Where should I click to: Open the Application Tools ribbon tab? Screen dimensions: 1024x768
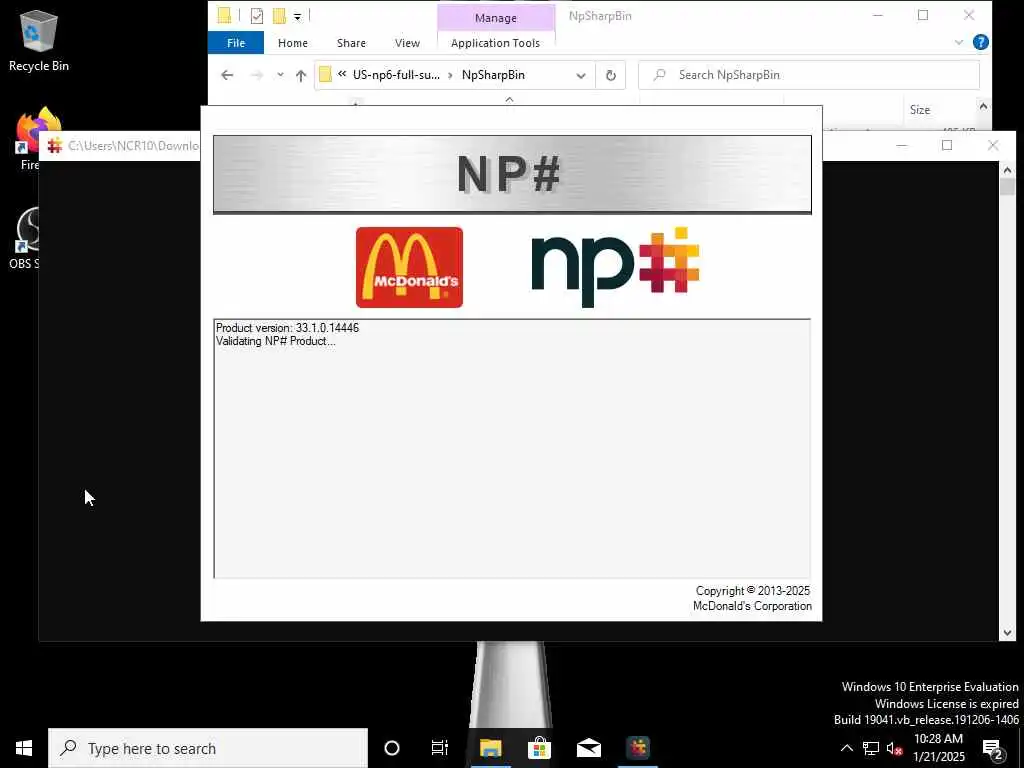point(495,43)
